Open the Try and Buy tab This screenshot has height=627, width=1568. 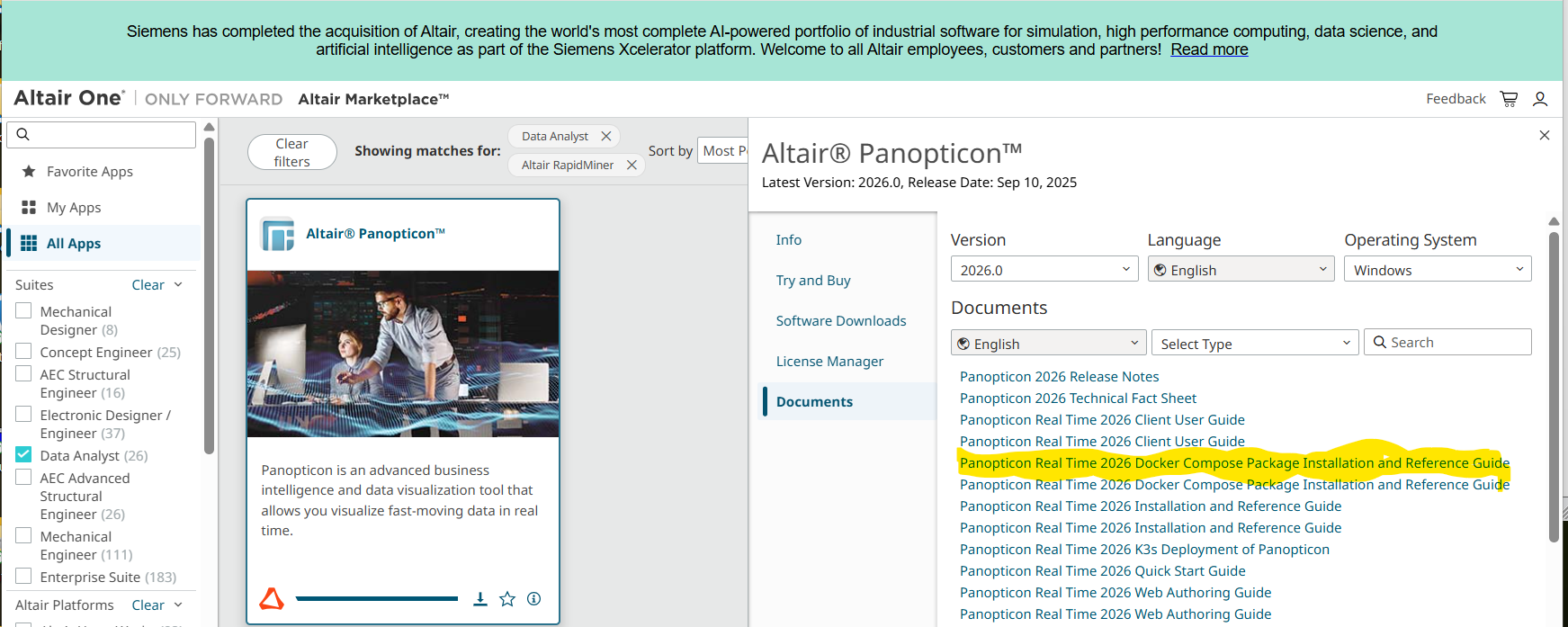pyautogui.click(x=813, y=281)
